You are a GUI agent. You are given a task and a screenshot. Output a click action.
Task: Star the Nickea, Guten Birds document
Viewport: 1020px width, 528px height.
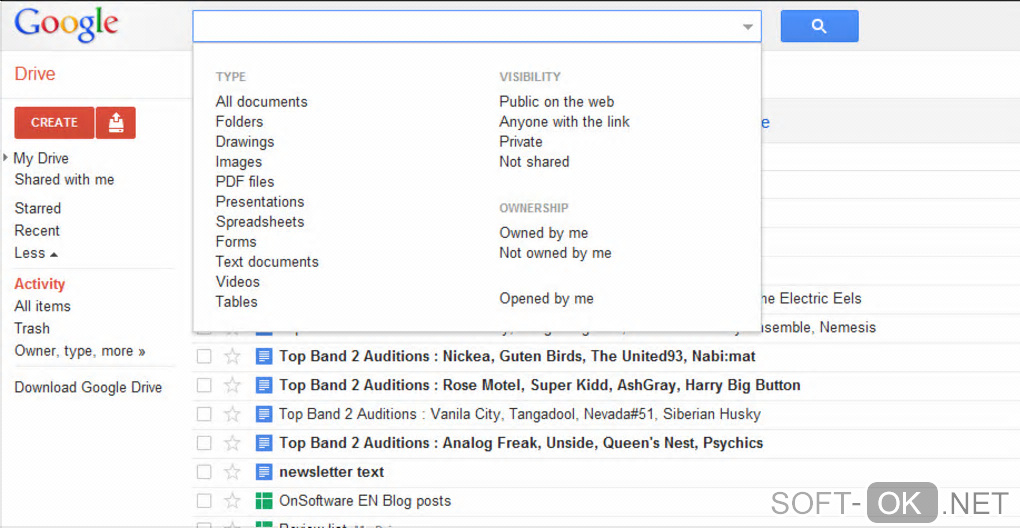tap(232, 356)
